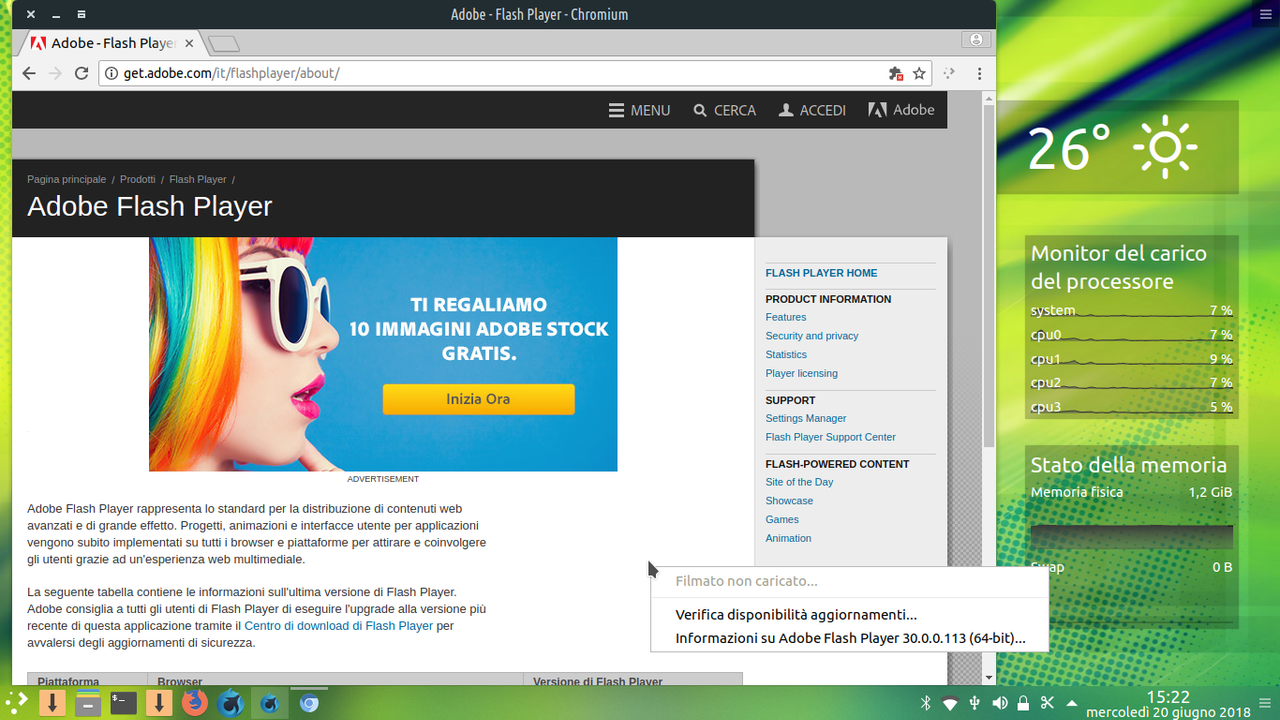This screenshot has height=720, width=1280.
Task: Reload the Flash Player page
Action: (82, 73)
